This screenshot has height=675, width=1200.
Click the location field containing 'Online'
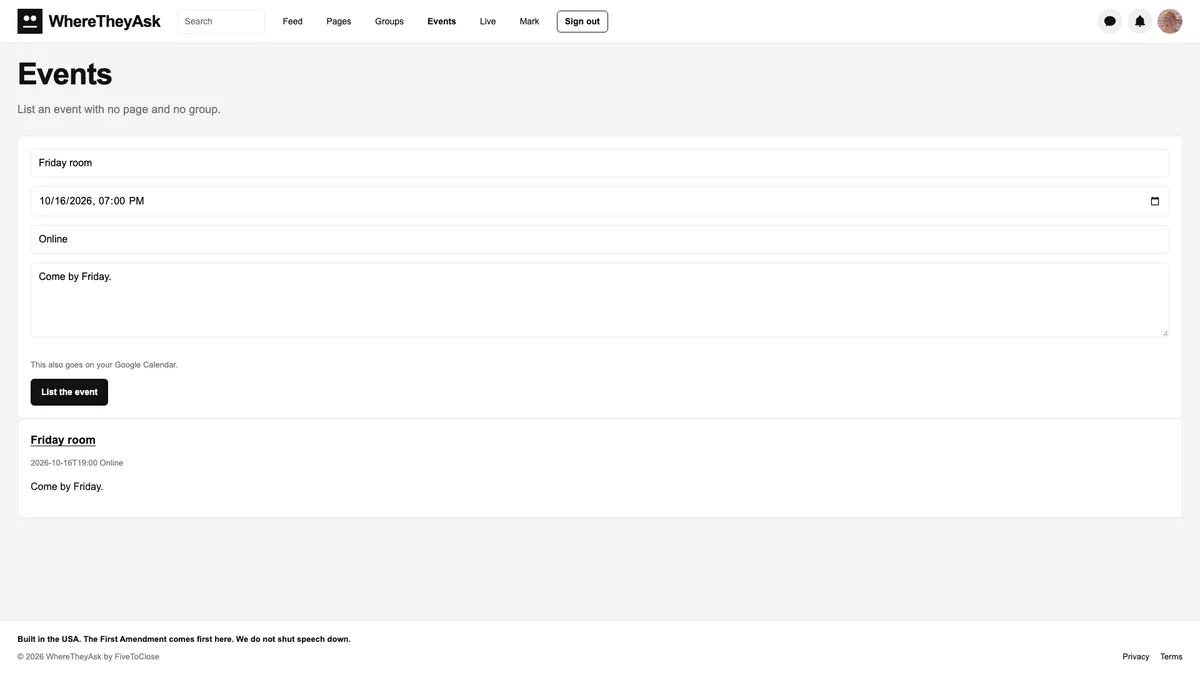(600, 239)
